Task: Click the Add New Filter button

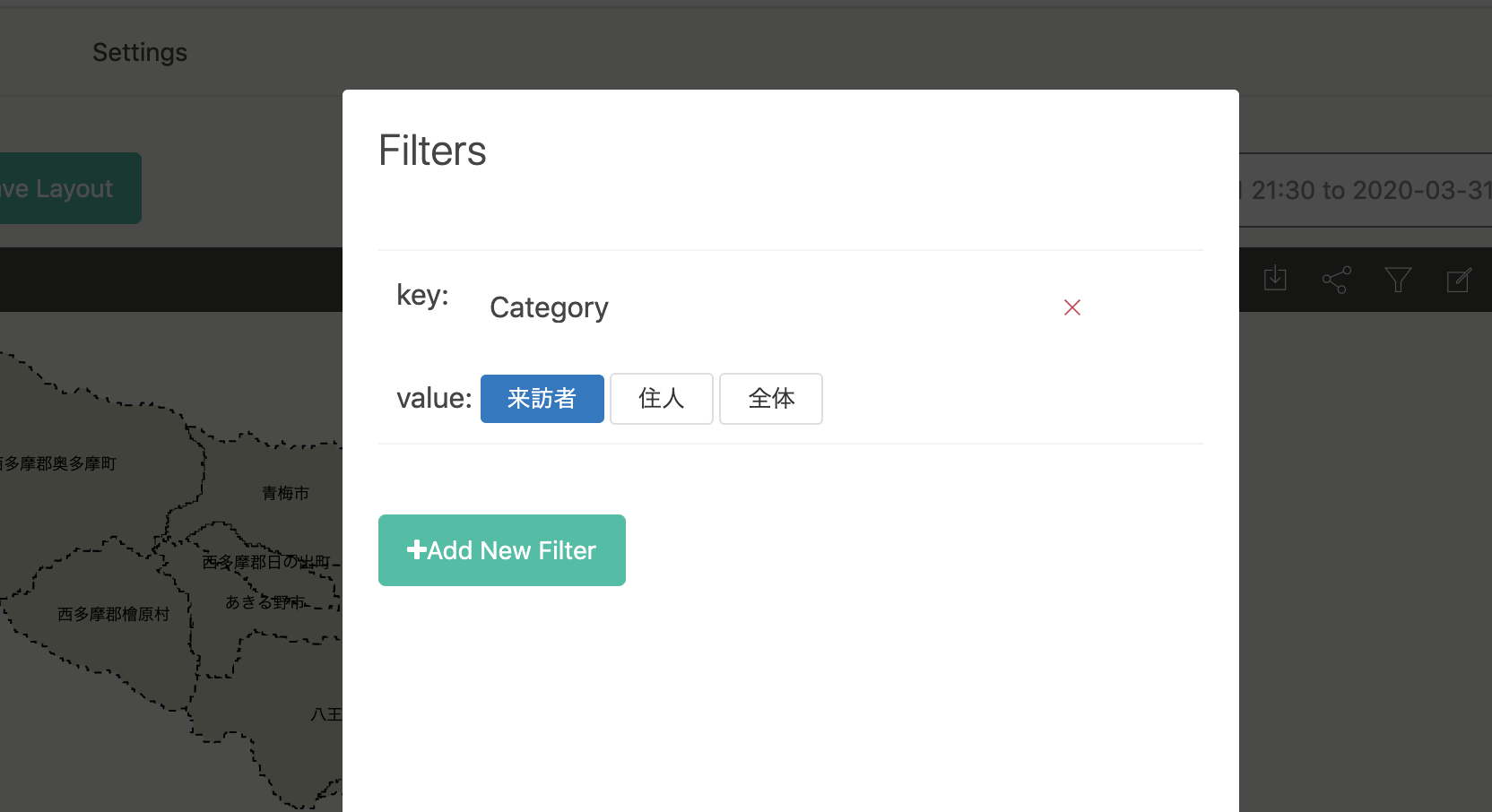Action: [x=502, y=550]
